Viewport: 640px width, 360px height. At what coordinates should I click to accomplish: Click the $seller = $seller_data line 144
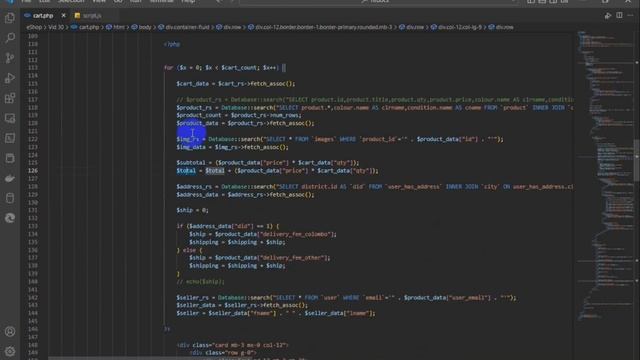(x=276, y=313)
